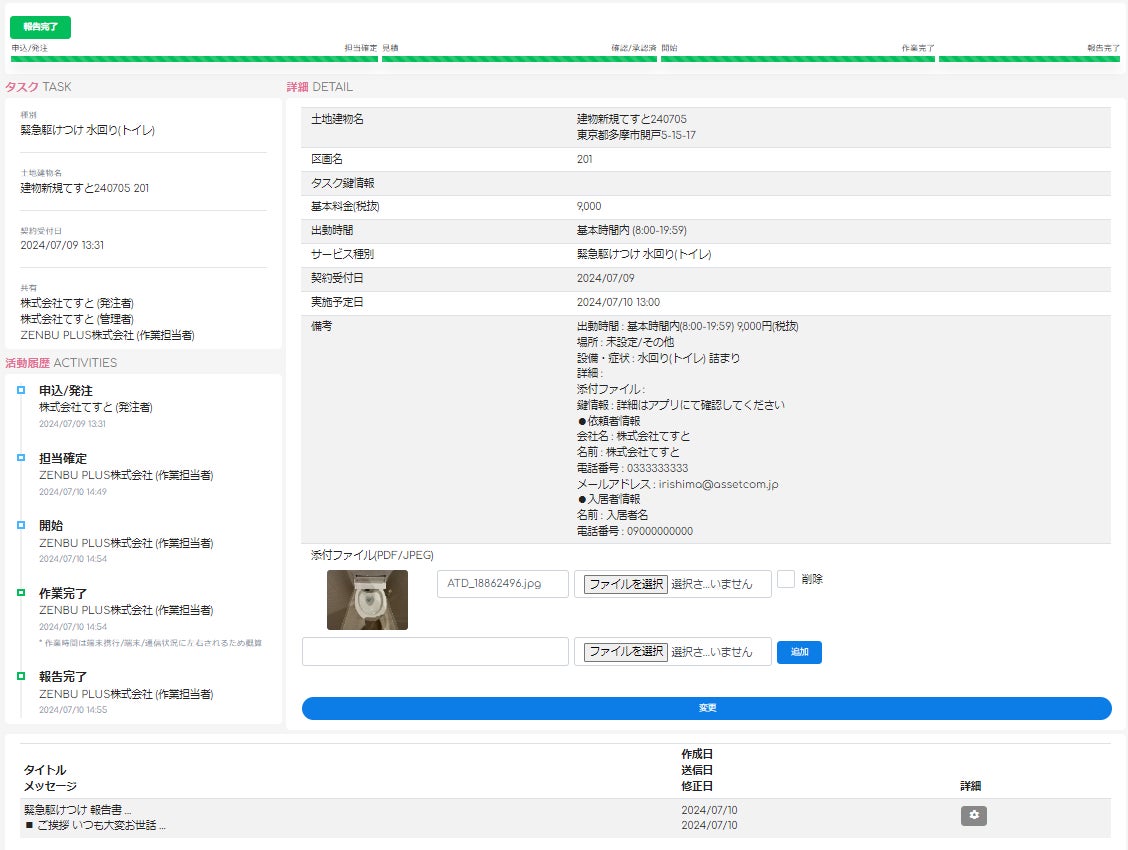
Task: Click the 担当確定 timestamp 2024/07/10 14:49
Action: click(x=73, y=492)
